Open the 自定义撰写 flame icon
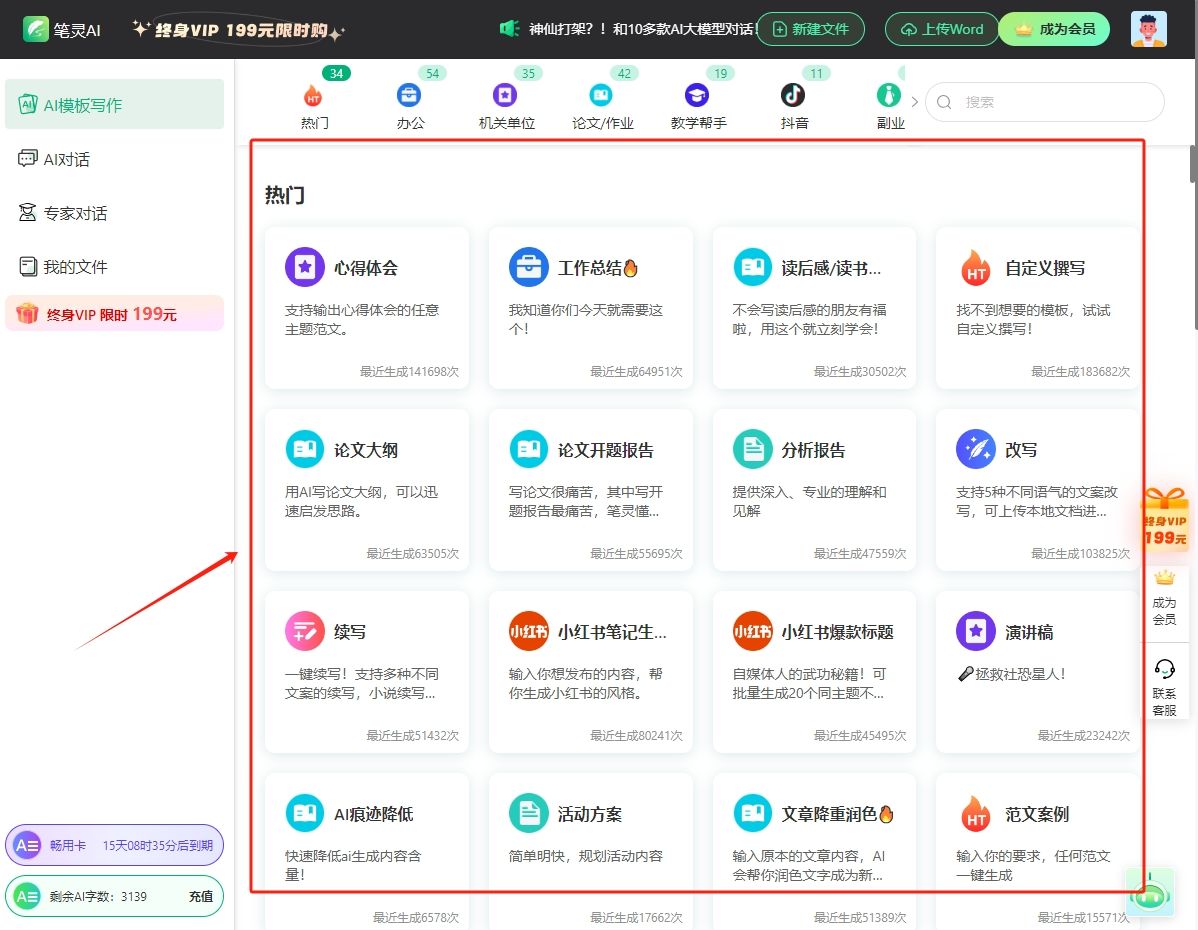Screen dimensions: 1198x930 (976, 268)
